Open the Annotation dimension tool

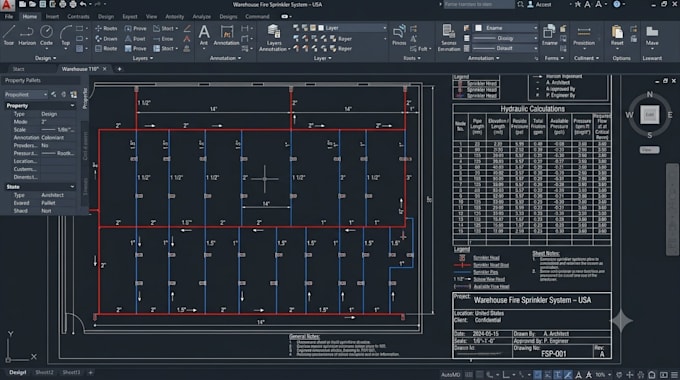pos(226,36)
